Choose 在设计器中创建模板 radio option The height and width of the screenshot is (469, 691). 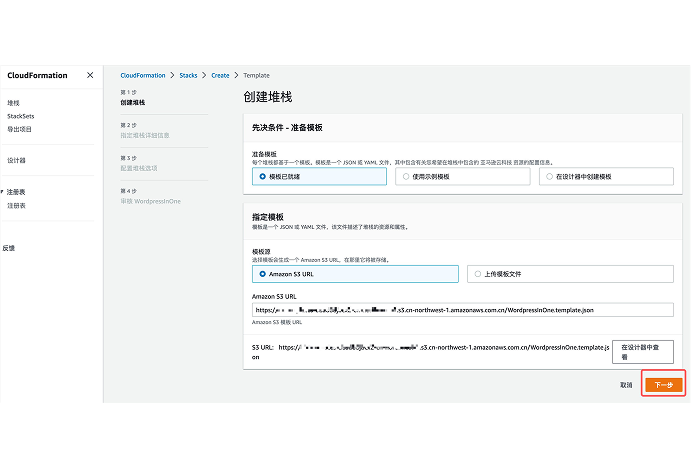point(547,176)
